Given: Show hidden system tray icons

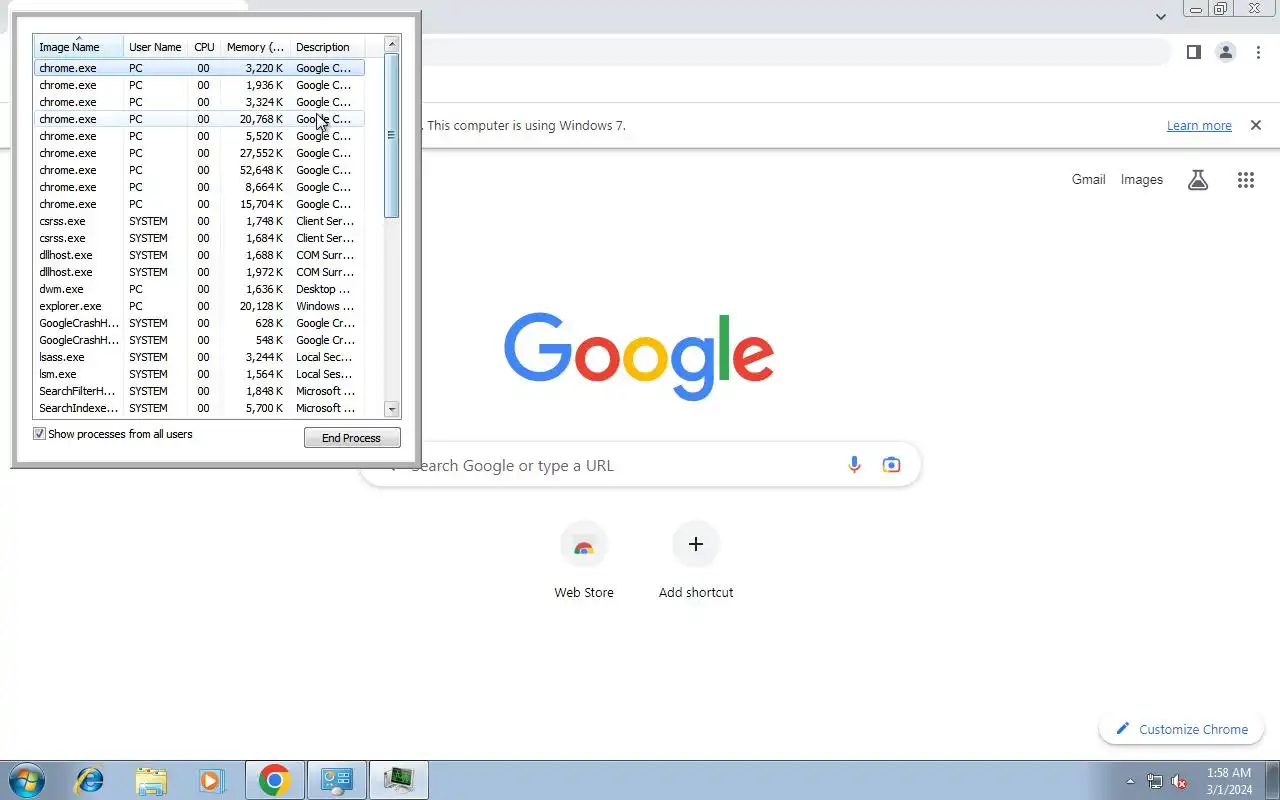Looking at the screenshot, I should tap(1130, 781).
